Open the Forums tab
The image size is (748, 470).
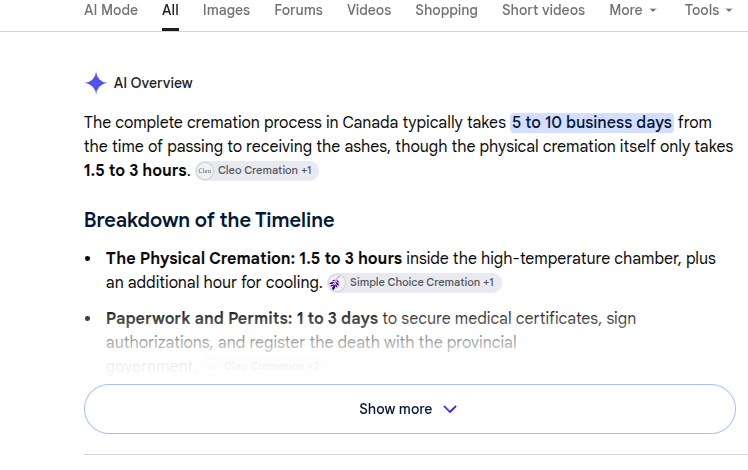[298, 10]
